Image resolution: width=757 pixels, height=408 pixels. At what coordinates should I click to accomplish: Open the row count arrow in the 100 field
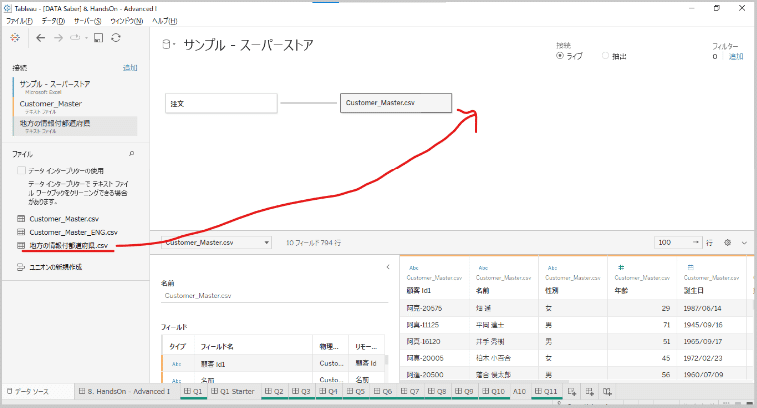(695, 242)
